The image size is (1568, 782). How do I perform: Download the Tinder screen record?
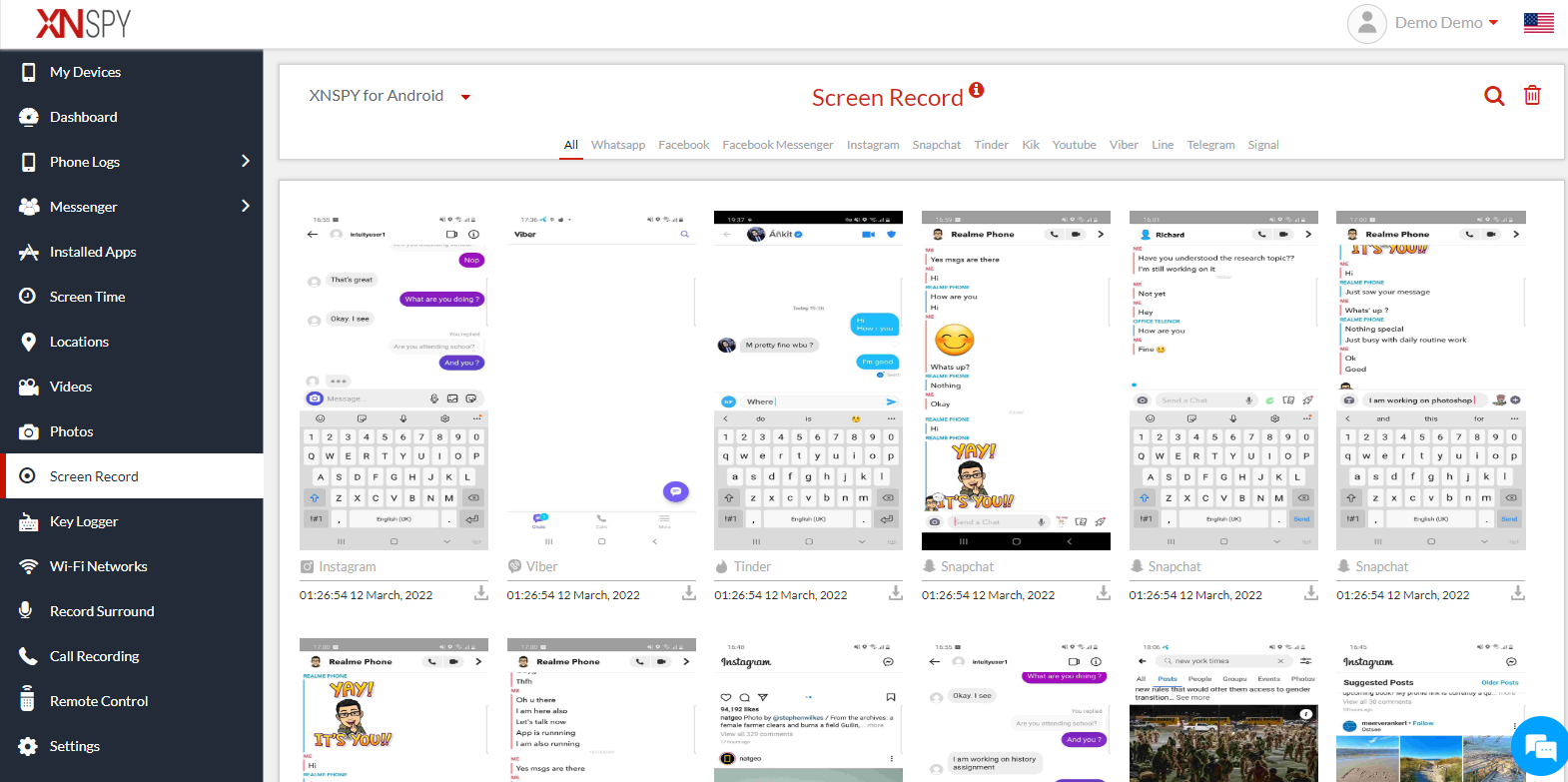896,593
